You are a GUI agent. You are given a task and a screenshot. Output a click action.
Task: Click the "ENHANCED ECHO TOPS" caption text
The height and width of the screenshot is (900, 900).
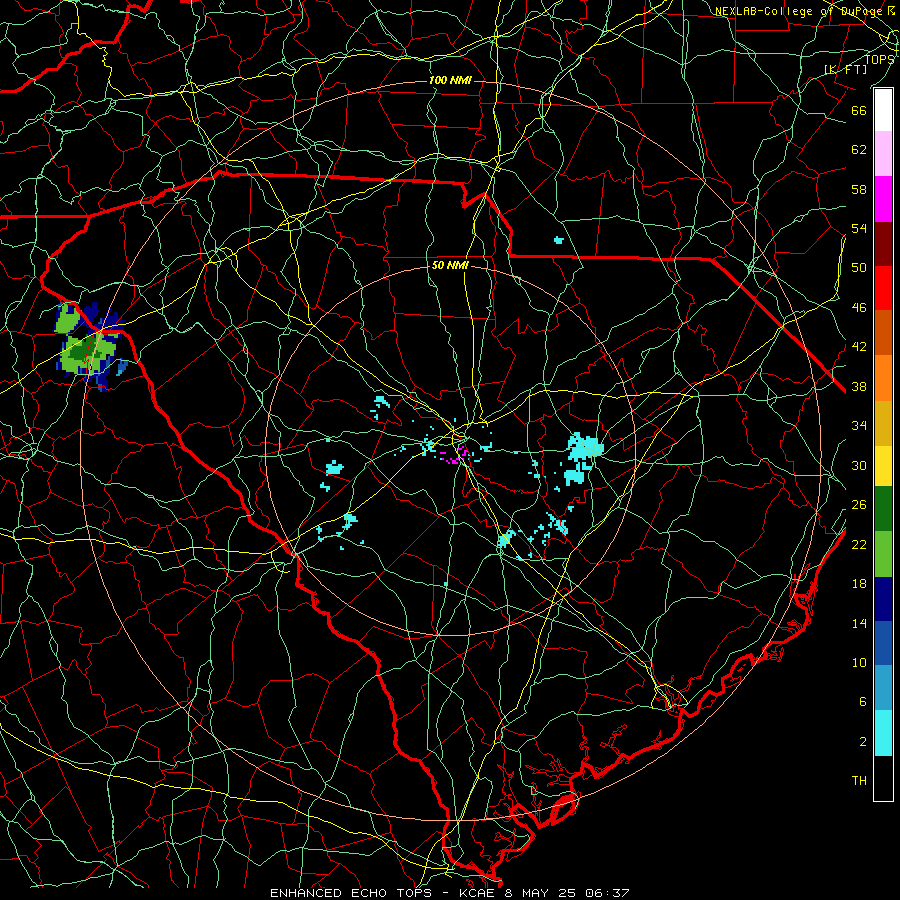(350, 893)
